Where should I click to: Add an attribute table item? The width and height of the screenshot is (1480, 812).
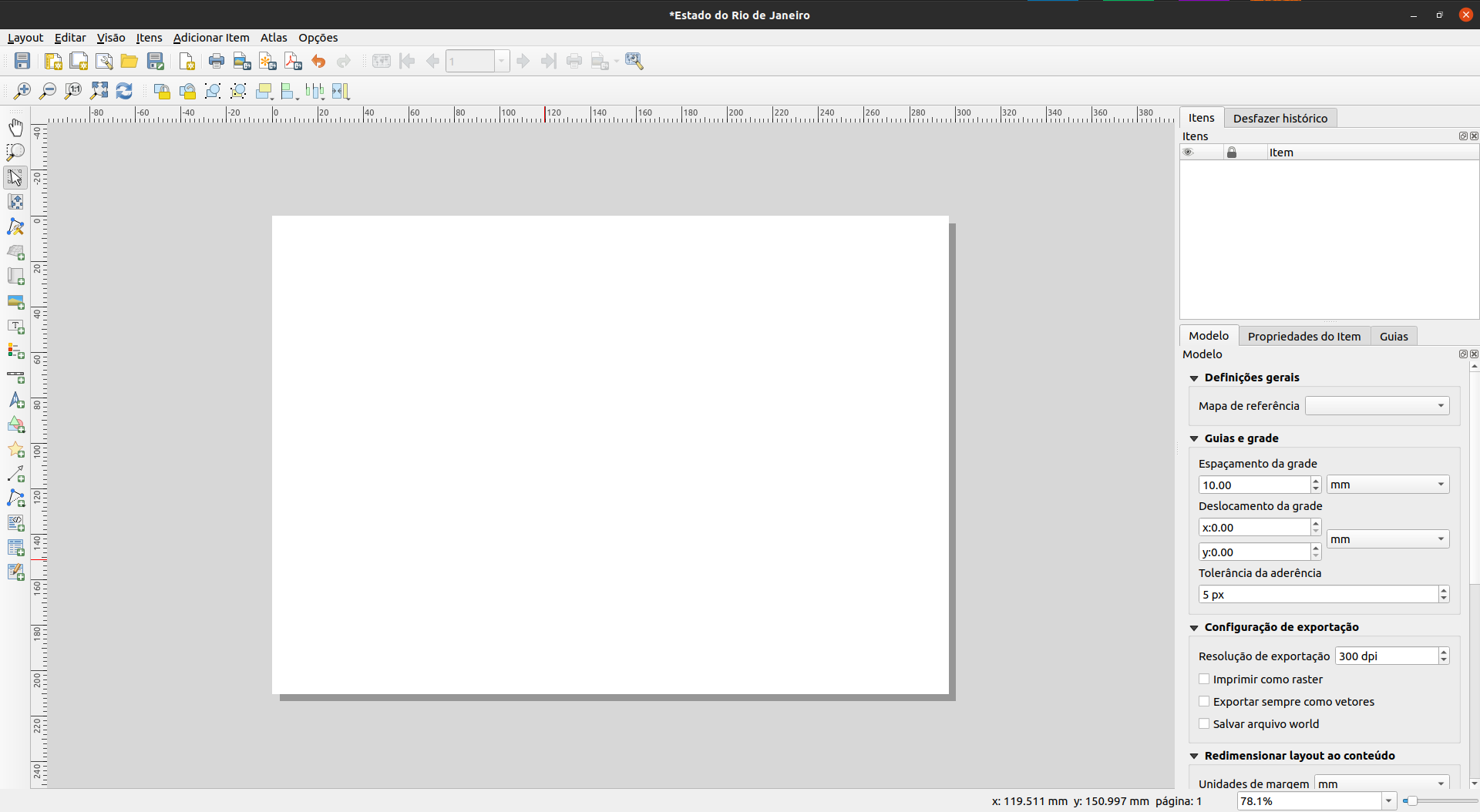click(15, 548)
